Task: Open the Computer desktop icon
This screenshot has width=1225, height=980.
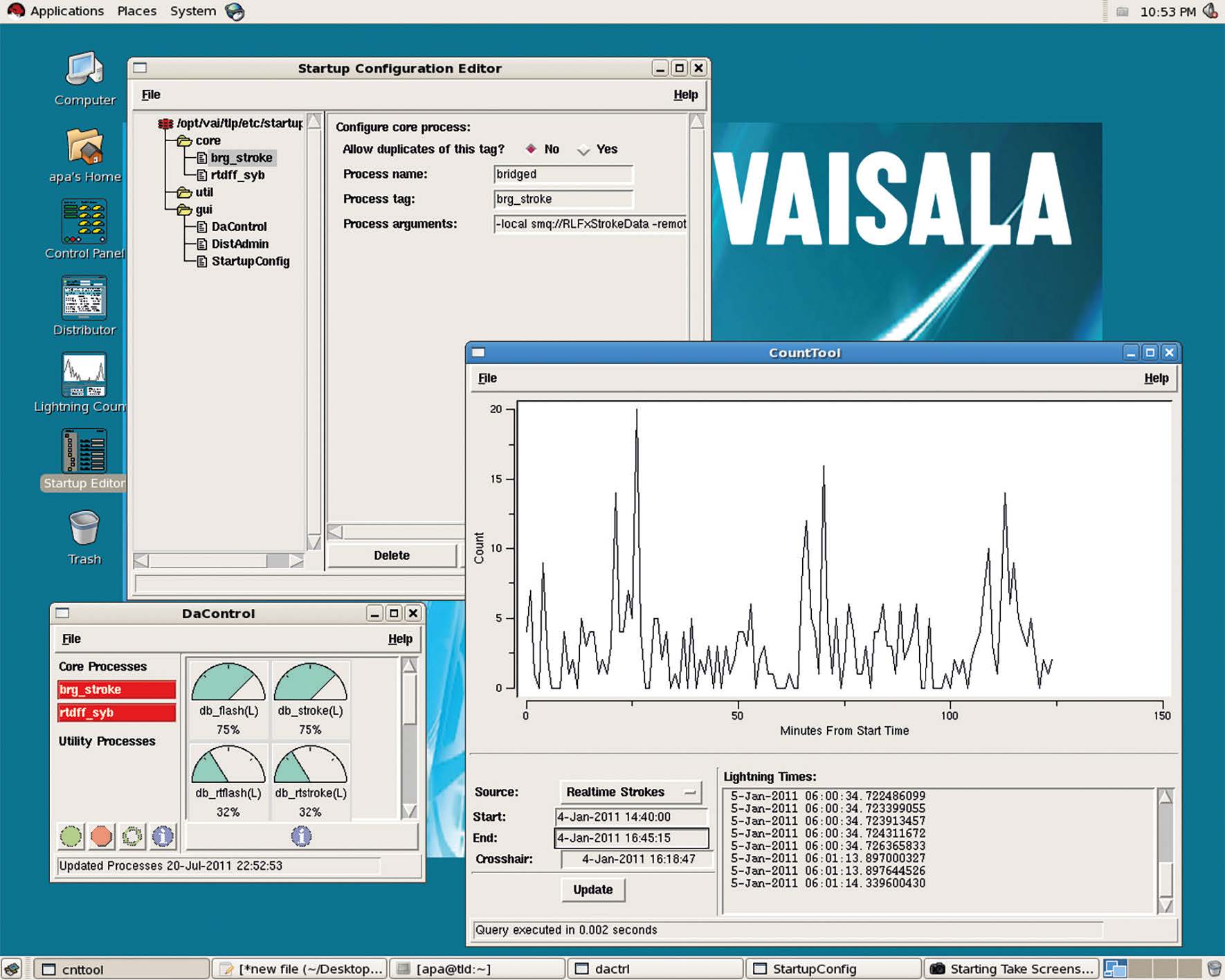Action: [84, 71]
